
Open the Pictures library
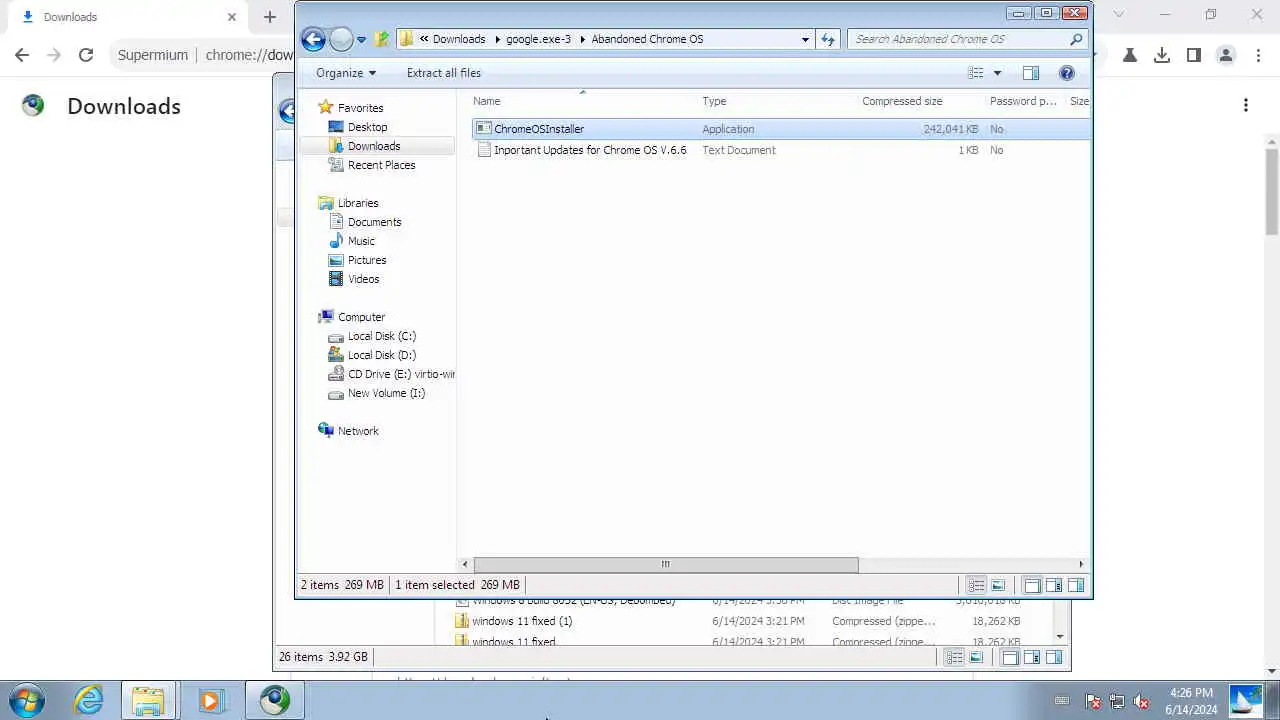coord(367,260)
